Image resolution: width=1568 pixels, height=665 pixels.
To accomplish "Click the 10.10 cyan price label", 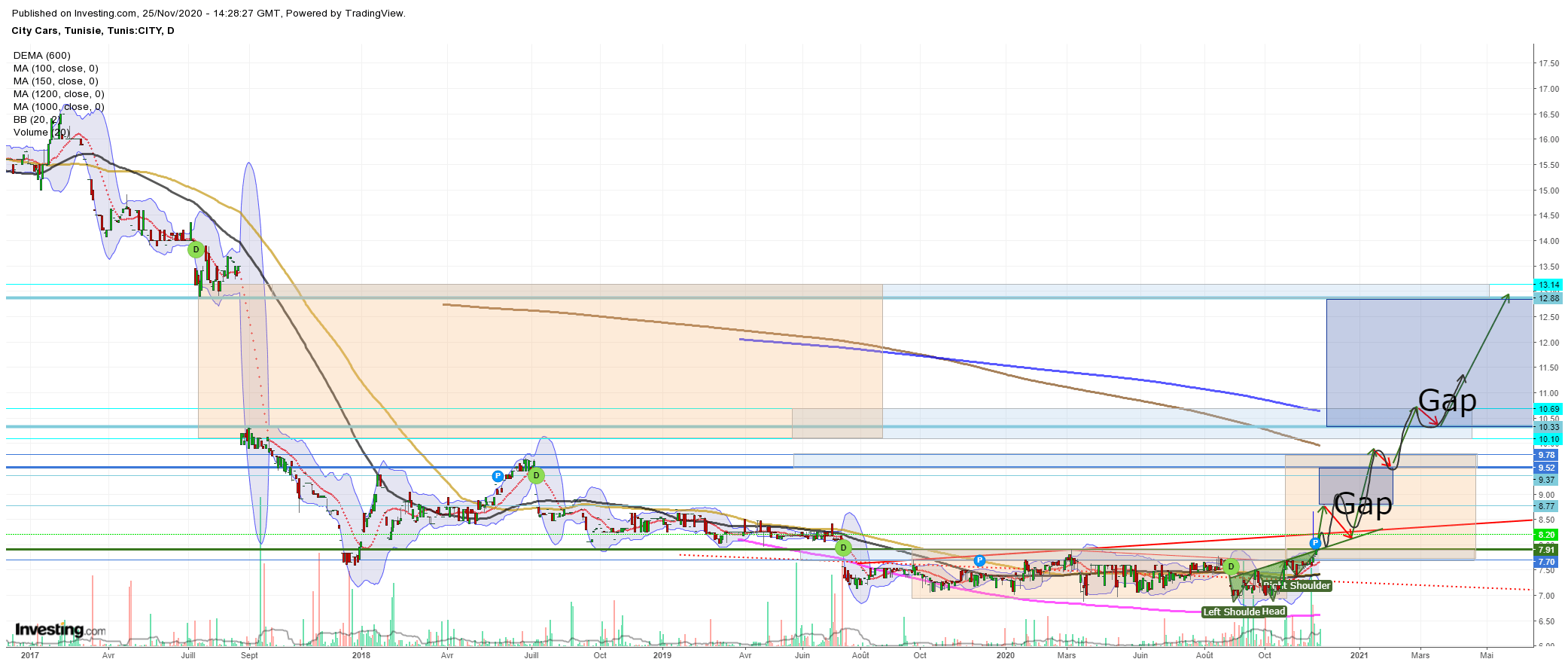I will pos(1548,439).
